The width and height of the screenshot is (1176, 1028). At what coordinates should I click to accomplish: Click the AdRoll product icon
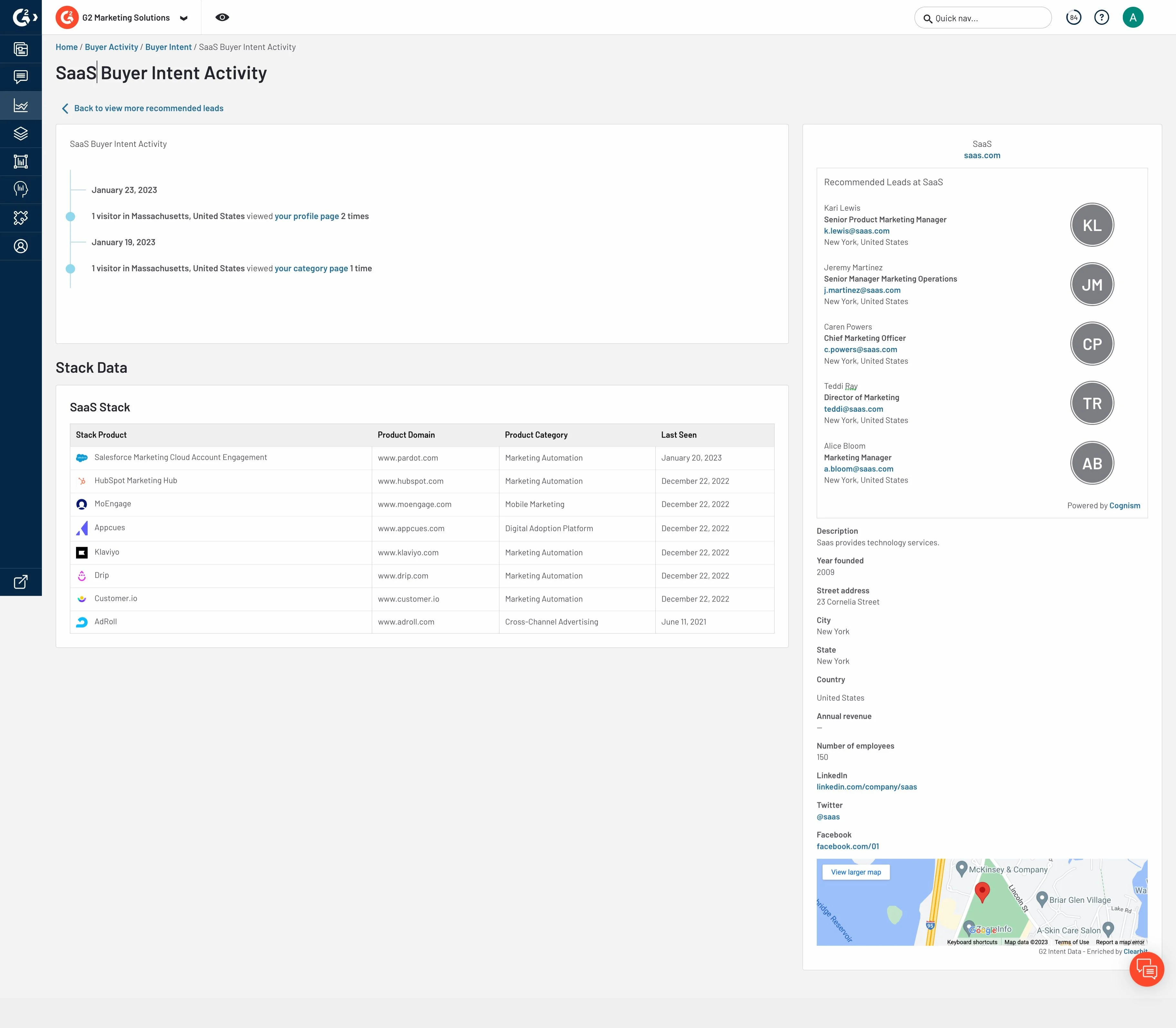pos(82,622)
